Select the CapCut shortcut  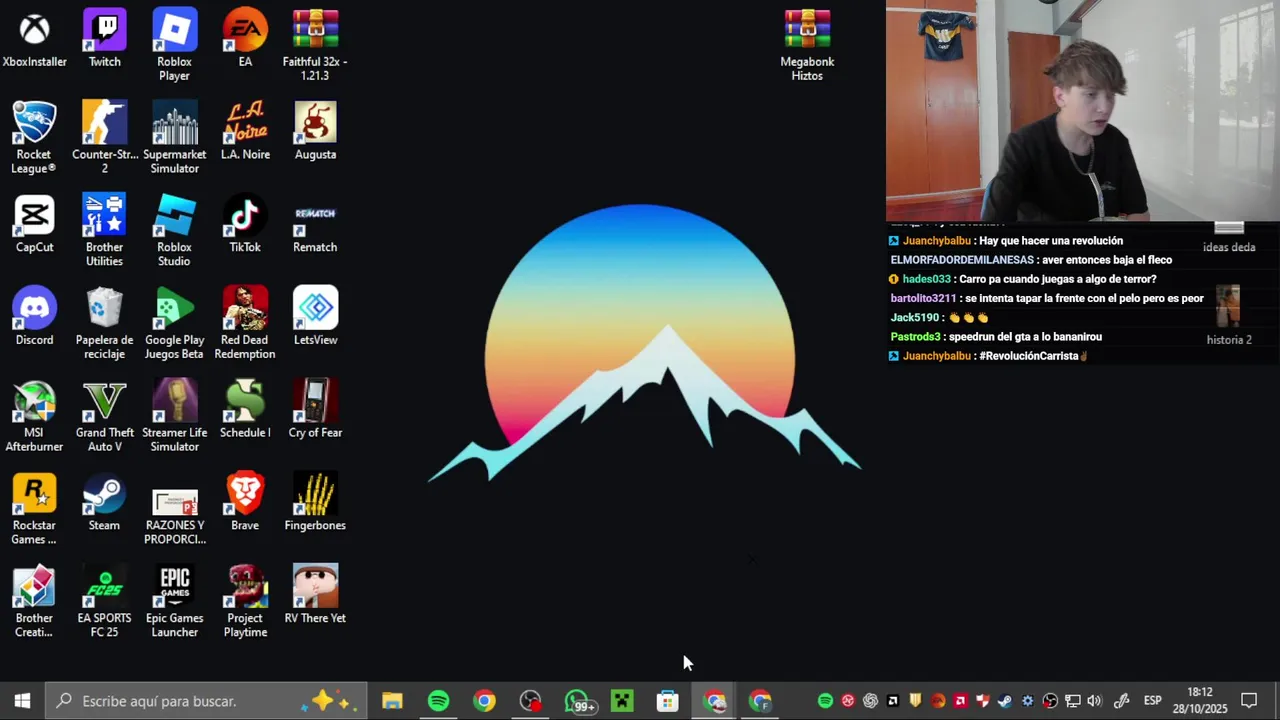tap(34, 224)
